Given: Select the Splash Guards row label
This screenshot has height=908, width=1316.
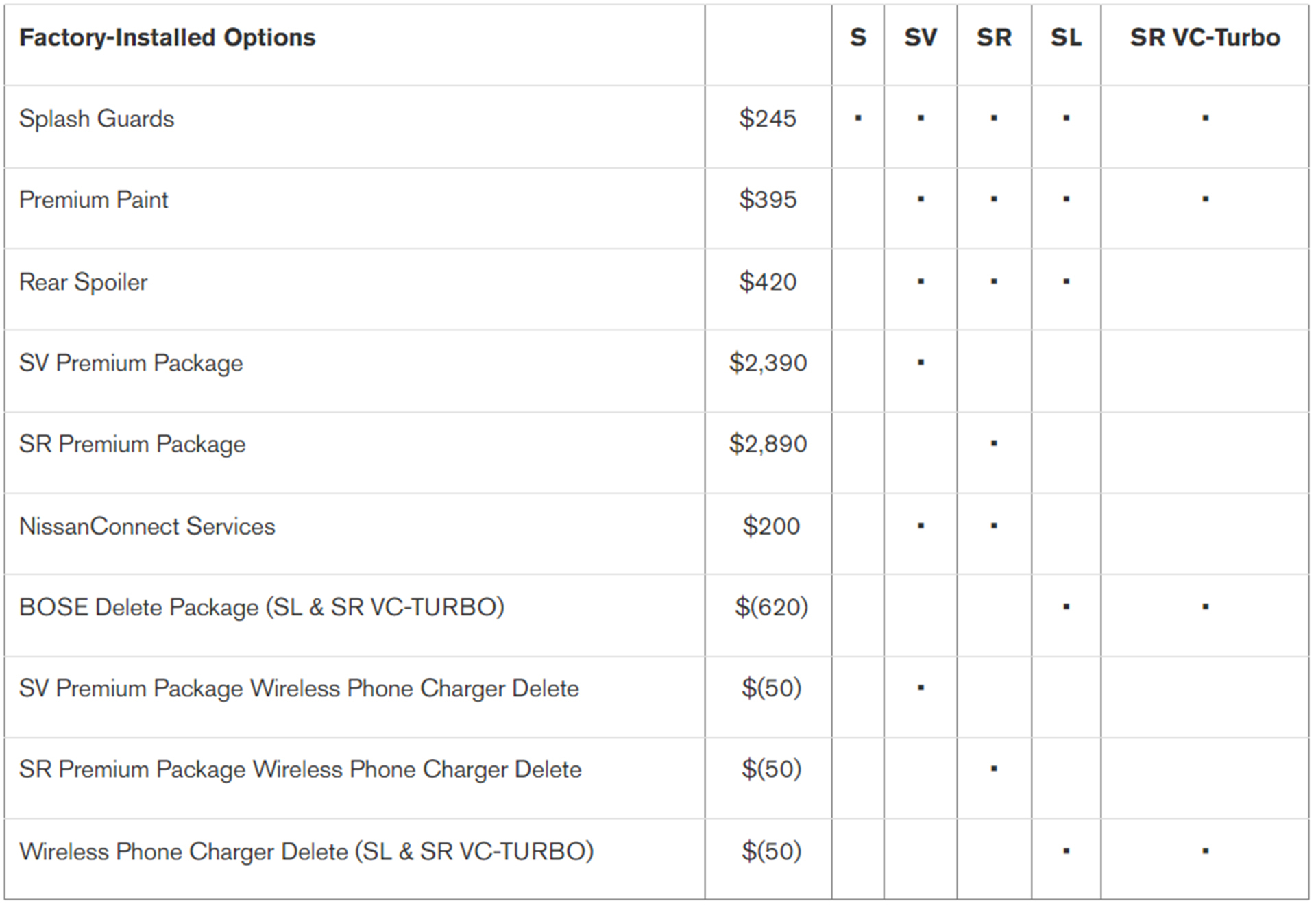Looking at the screenshot, I should 97,119.
